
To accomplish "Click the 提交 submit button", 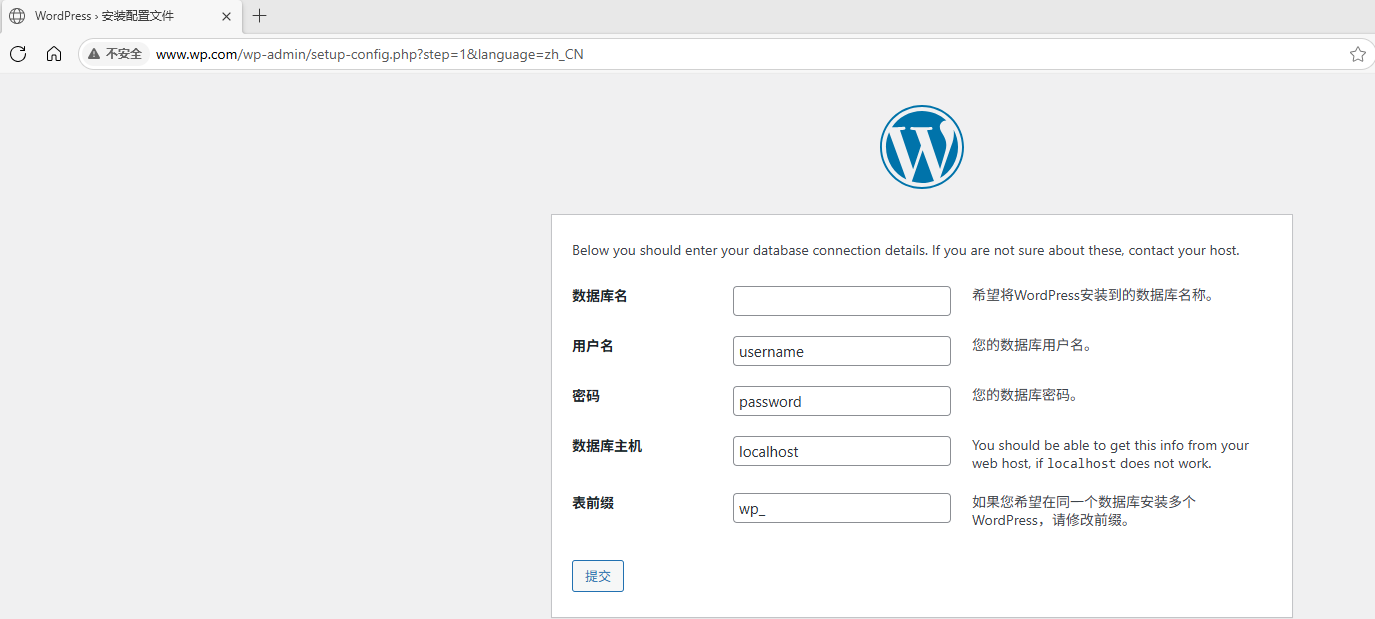I will 598,576.
